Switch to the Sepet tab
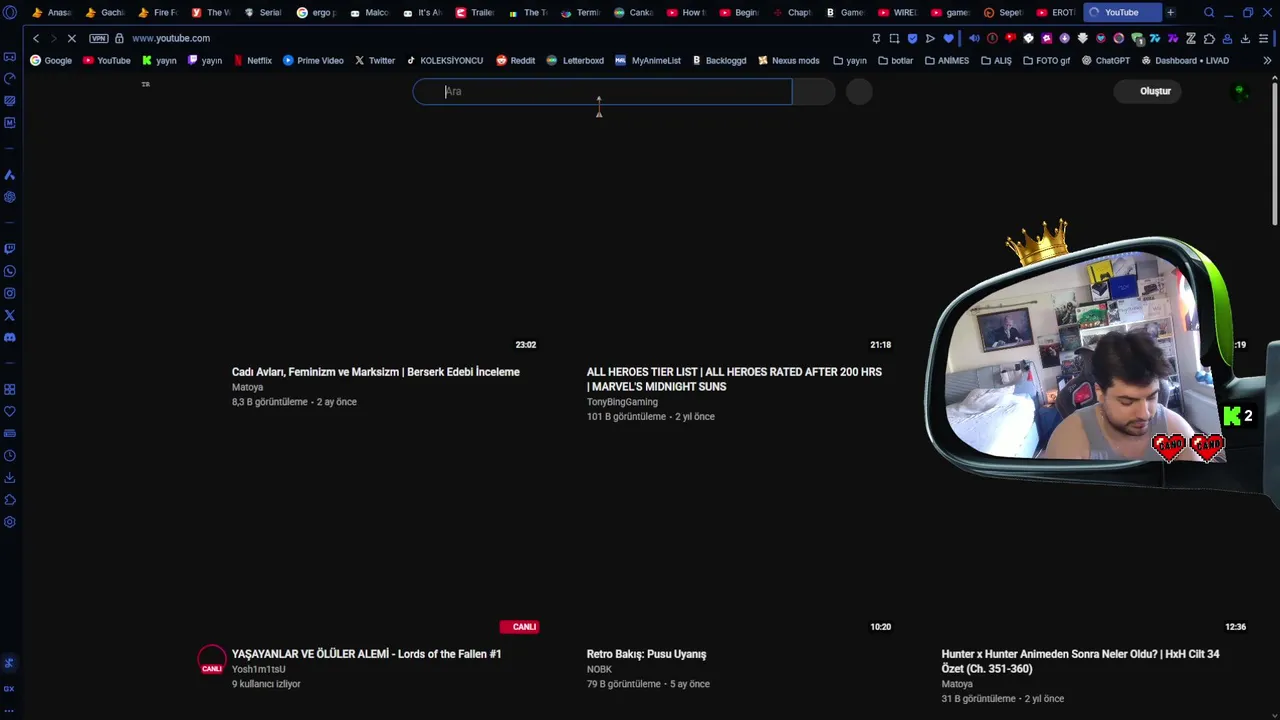Image resolution: width=1280 pixels, height=720 pixels. 1003,12
